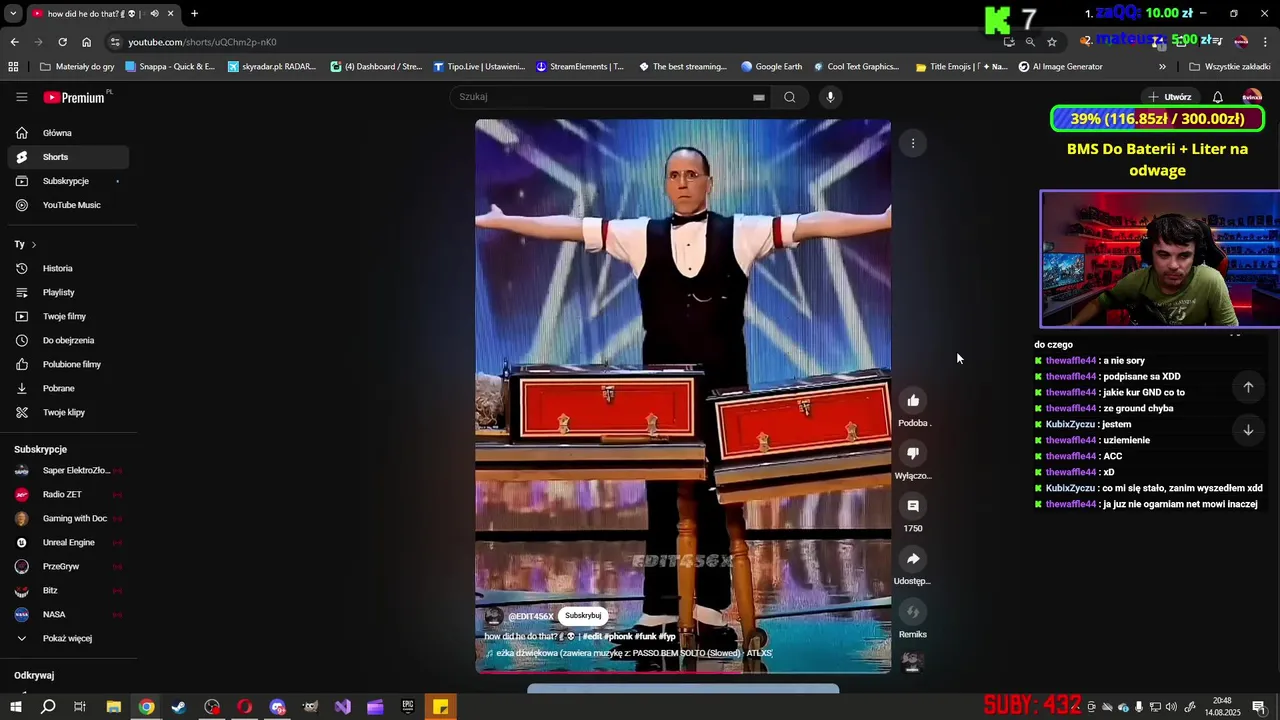
Task: Open Google Earth bookmark
Action: point(771,67)
